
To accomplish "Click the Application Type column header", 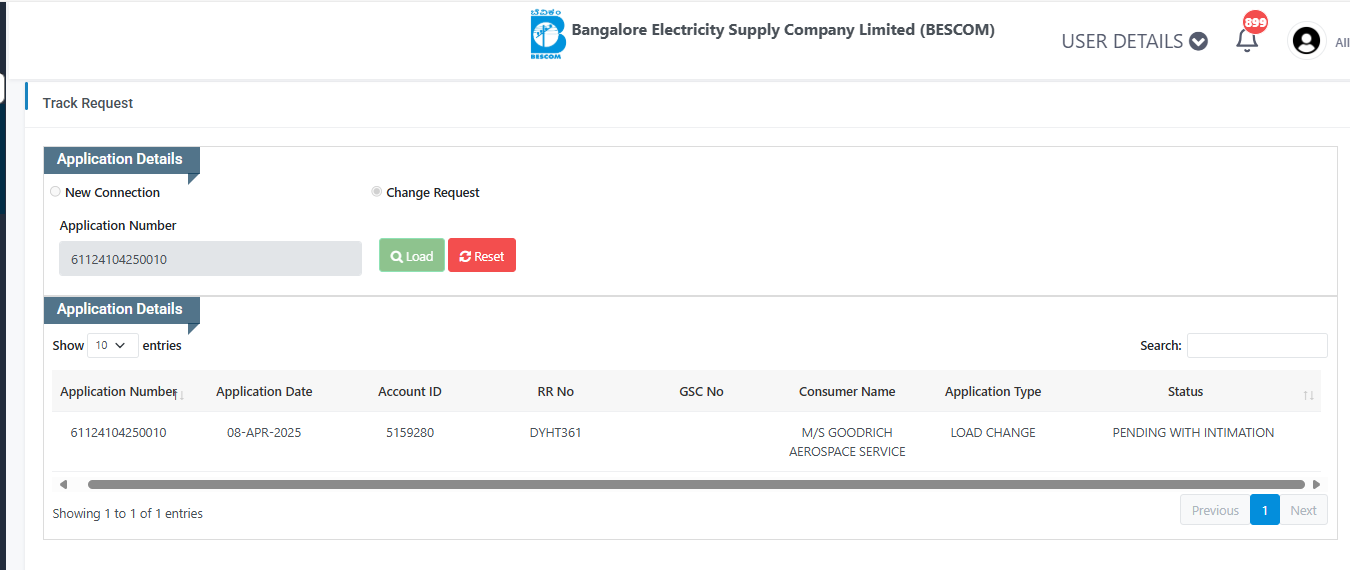I will pos(993,392).
